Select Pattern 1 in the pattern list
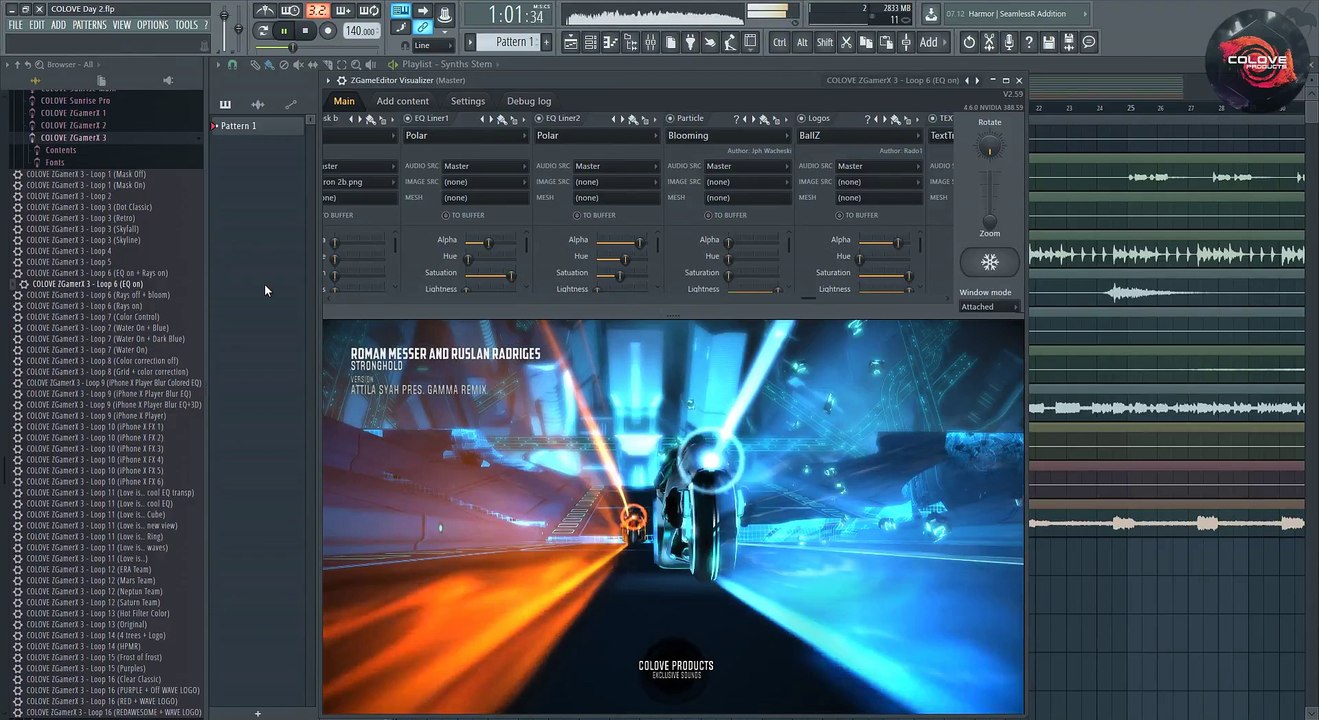The width and height of the screenshot is (1319, 720). (x=257, y=126)
